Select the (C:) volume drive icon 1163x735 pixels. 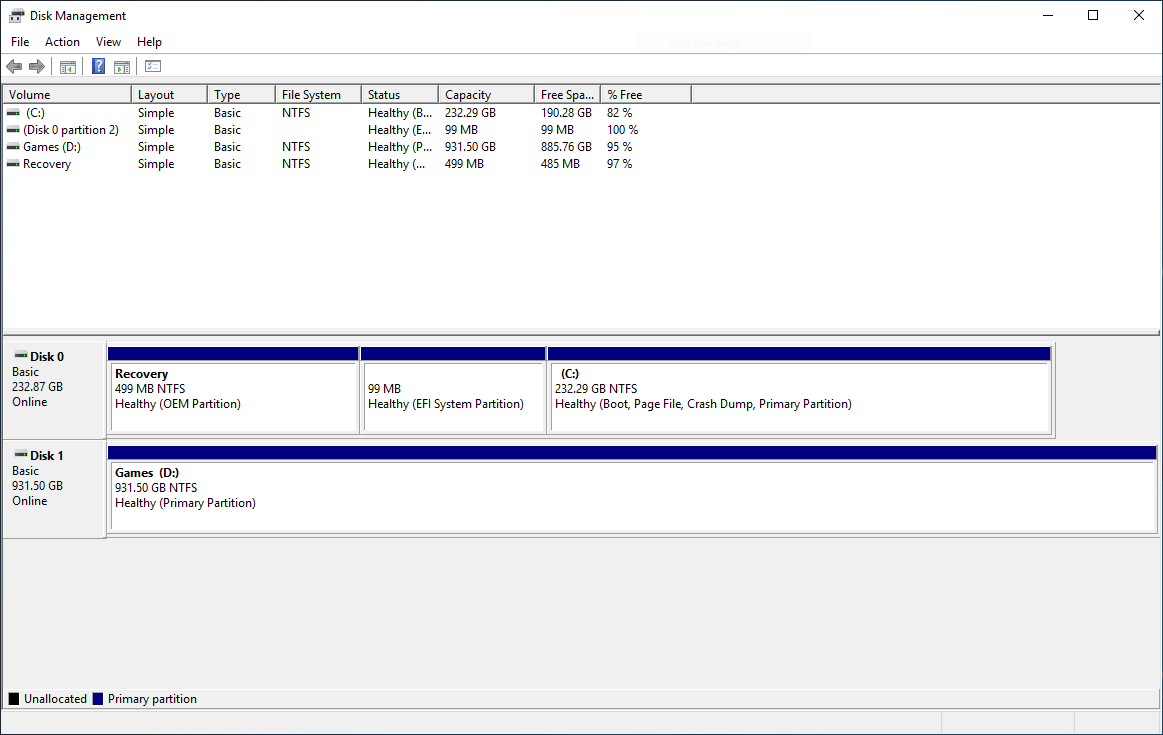pyautogui.click(x=13, y=112)
